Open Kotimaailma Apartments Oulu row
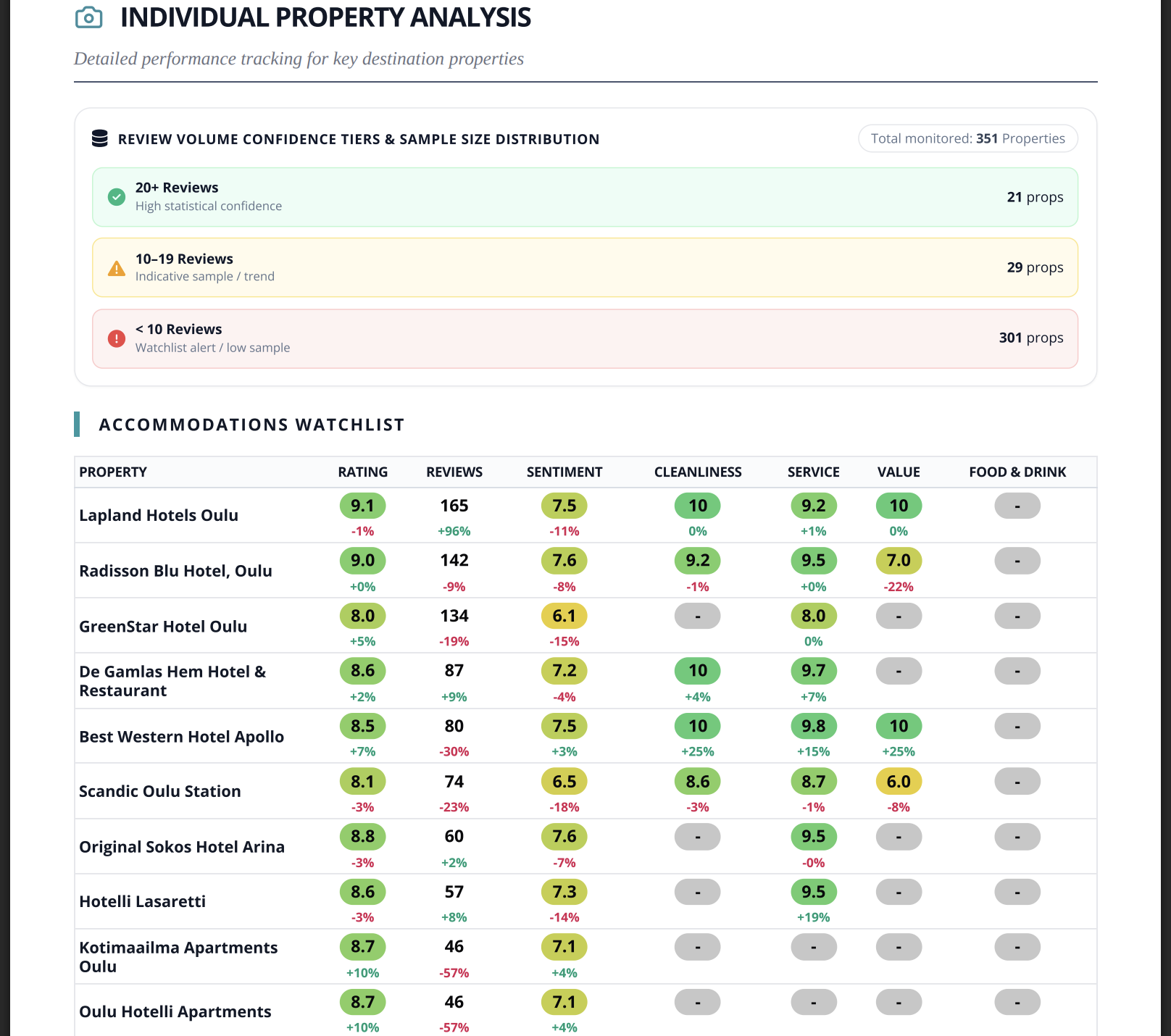The height and width of the screenshot is (1036, 1171). click(x=585, y=956)
